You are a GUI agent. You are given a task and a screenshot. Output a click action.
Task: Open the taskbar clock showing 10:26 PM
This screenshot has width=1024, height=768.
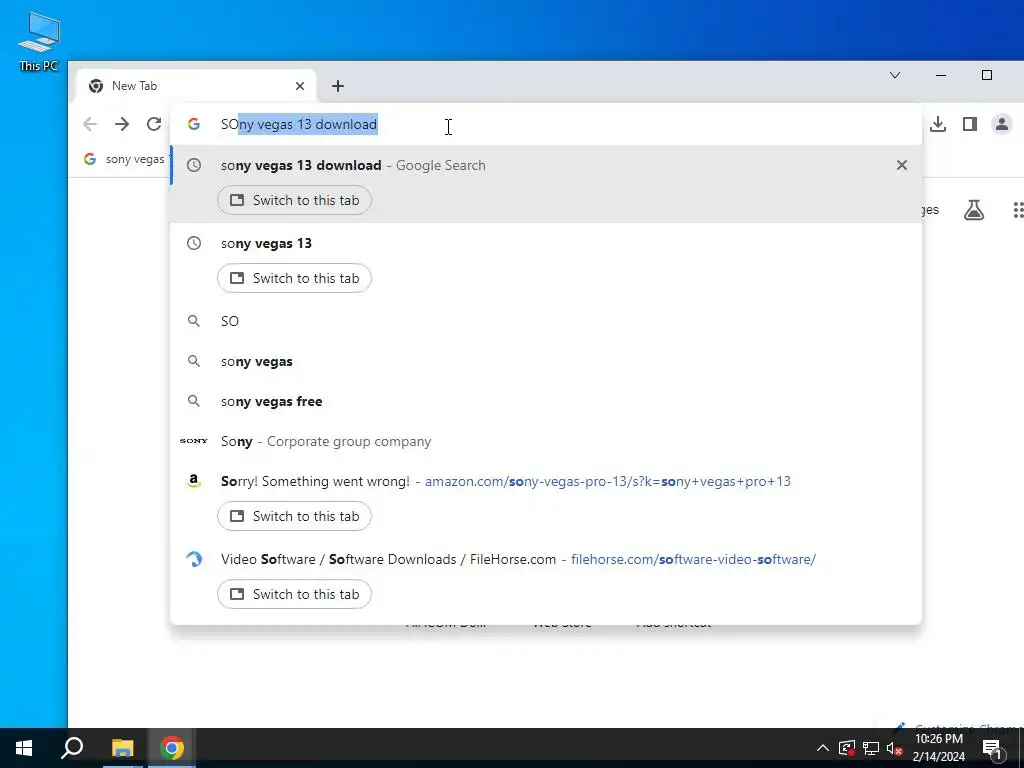[x=938, y=748]
